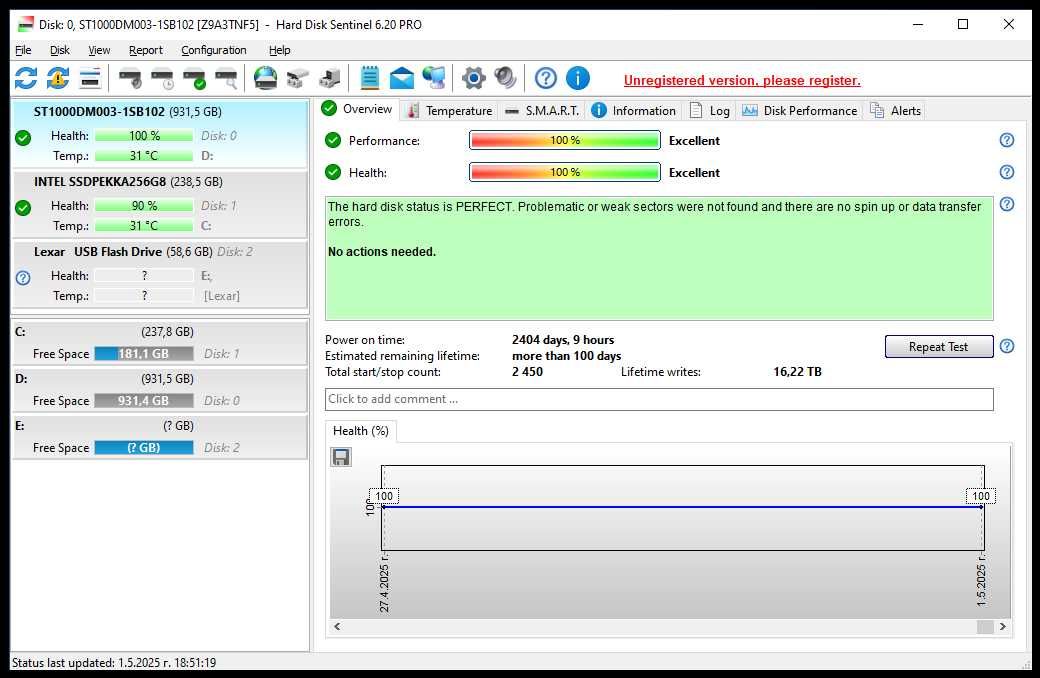Click the help icon beside status text box
The height and width of the screenshot is (678, 1040).
(x=1007, y=204)
